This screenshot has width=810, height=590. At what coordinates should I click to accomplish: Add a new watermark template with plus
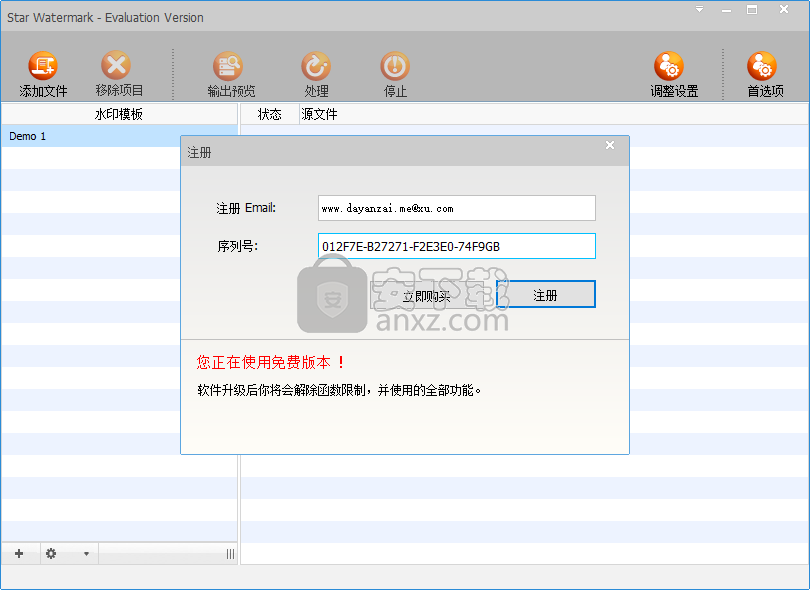(19, 554)
